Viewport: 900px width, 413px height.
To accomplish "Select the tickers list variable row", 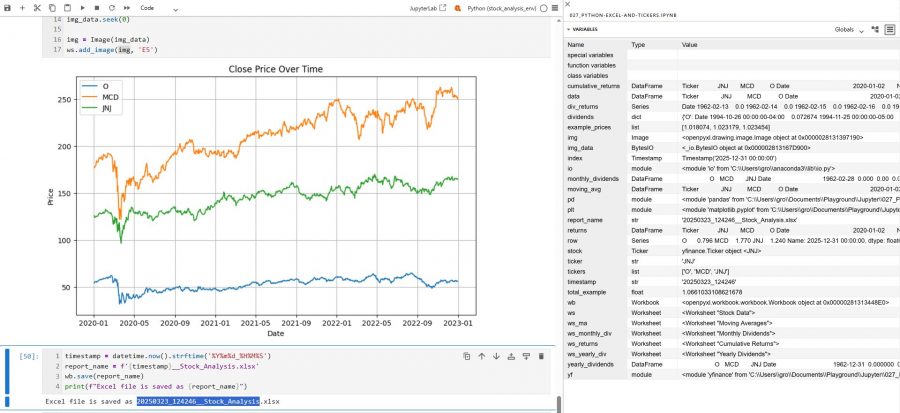I will (732, 271).
